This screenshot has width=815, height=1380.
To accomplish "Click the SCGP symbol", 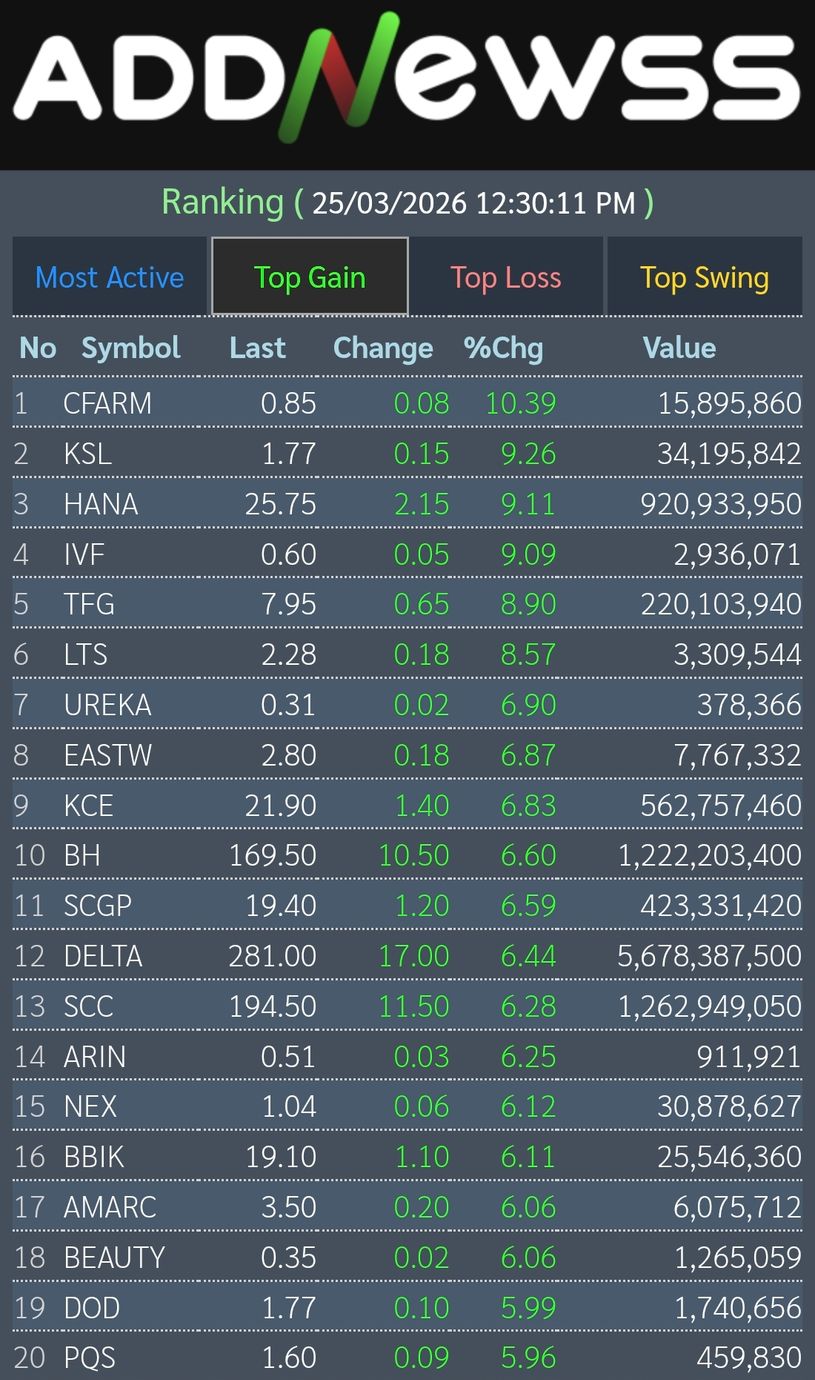I will [98, 906].
